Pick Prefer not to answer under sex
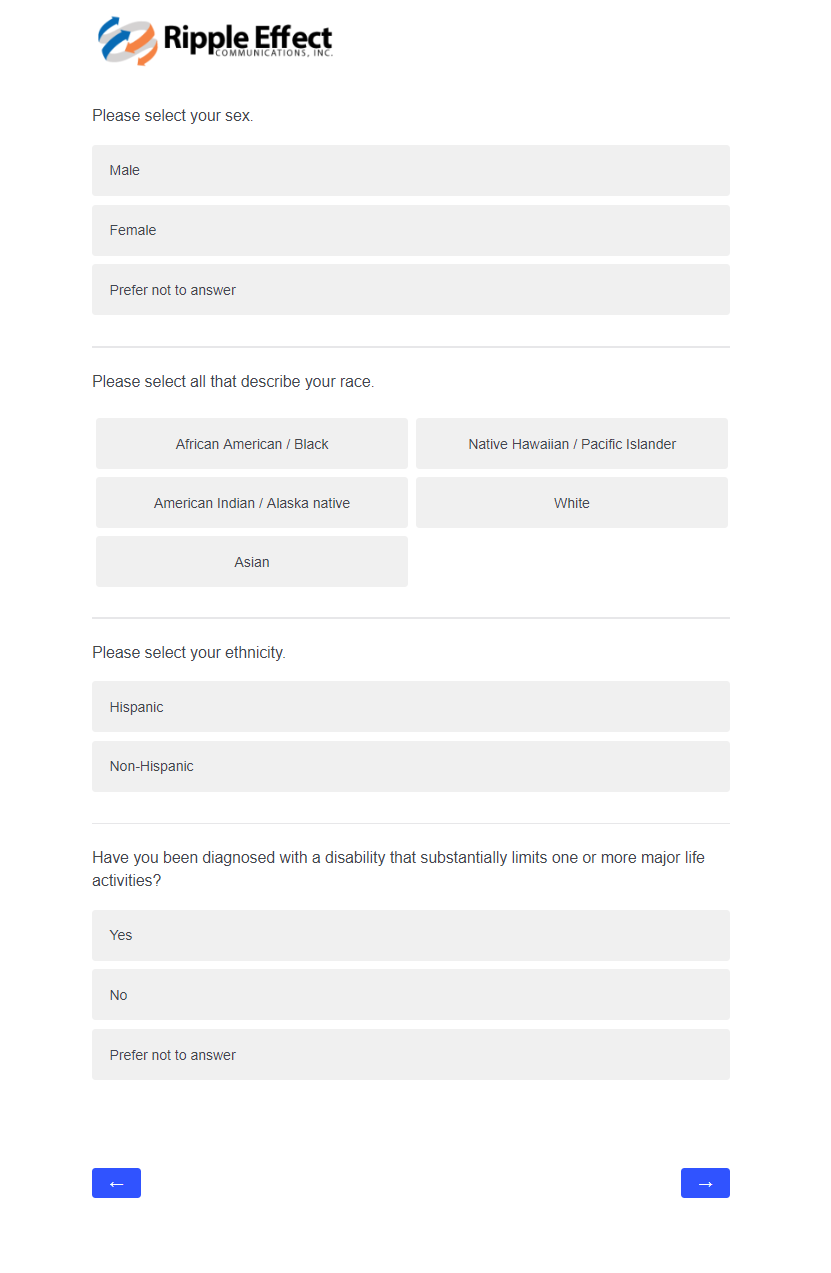831x1273 pixels. pyautogui.click(x=410, y=290)
